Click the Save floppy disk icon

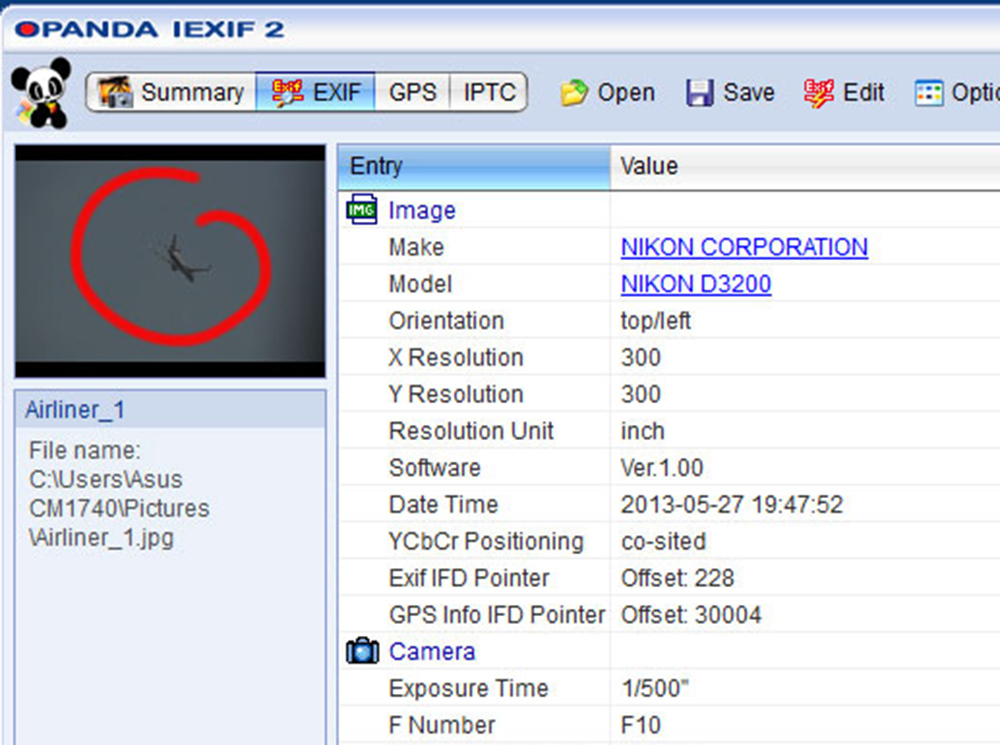pos(700,94)
